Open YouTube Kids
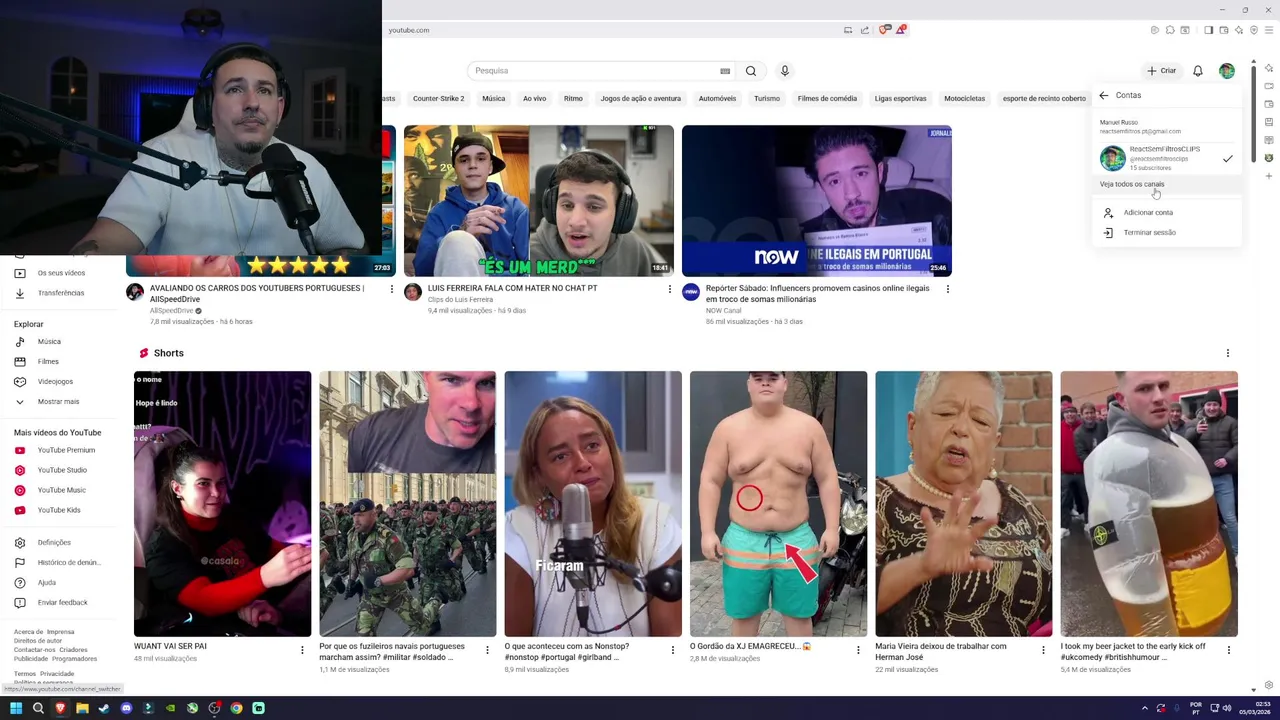 point(59,510)
